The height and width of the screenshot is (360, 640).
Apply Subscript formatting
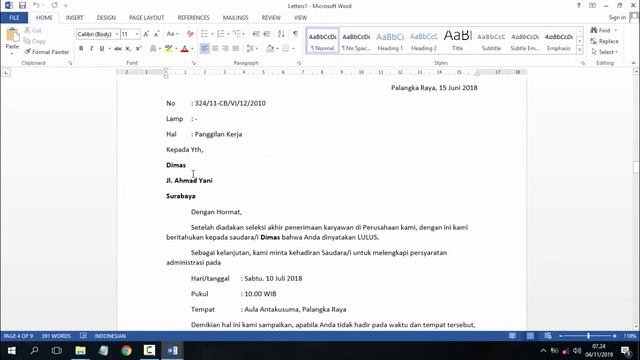(128, 49)
